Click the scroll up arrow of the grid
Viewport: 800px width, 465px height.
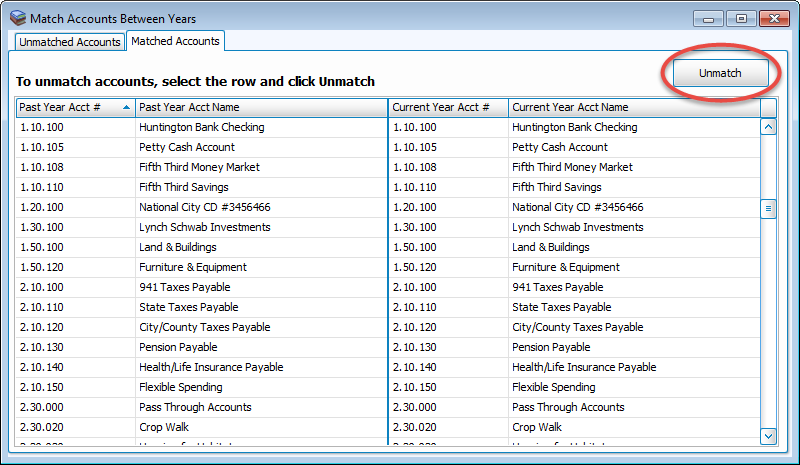(x=768, y=127)
